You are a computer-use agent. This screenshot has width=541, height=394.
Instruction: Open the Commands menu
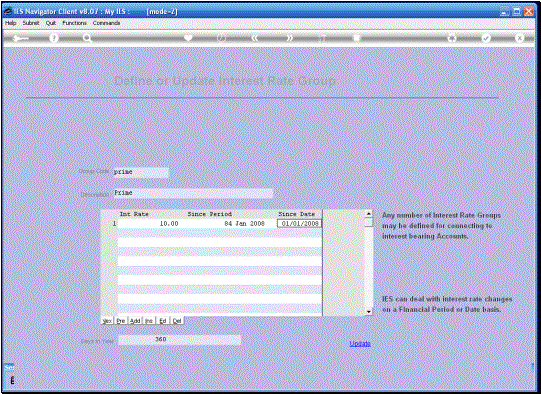click(x=106, y=23)
